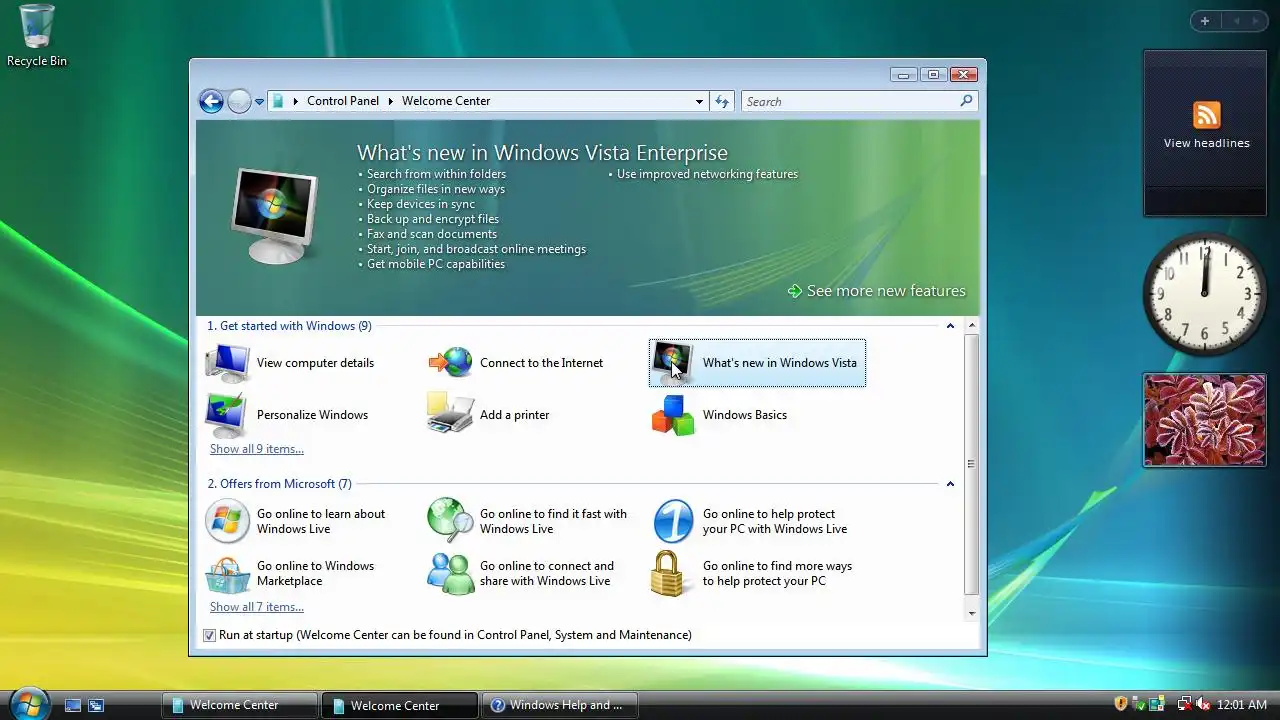
Task: Open Go online to find more ways to protect
Action: click(x=751, y=573)
